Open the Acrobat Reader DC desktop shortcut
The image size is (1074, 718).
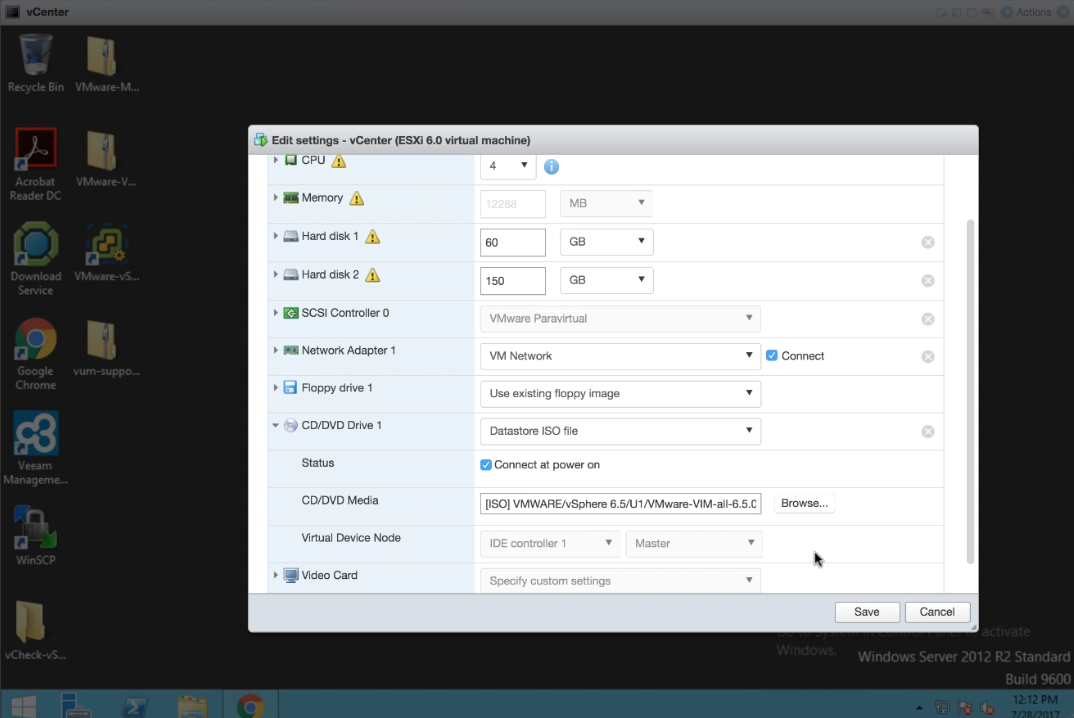[35, 164]
